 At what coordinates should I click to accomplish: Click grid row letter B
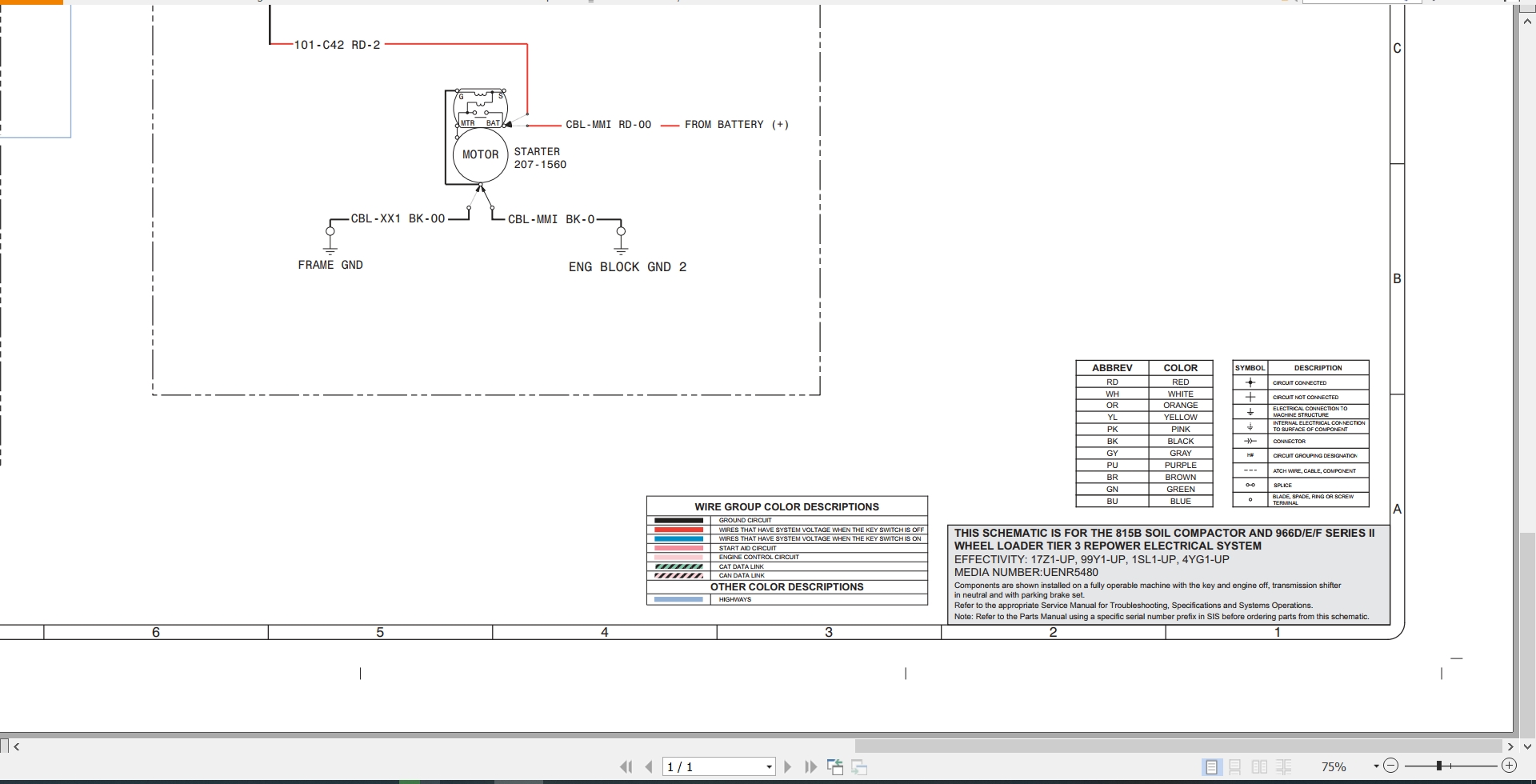[x=1397, y=279]
